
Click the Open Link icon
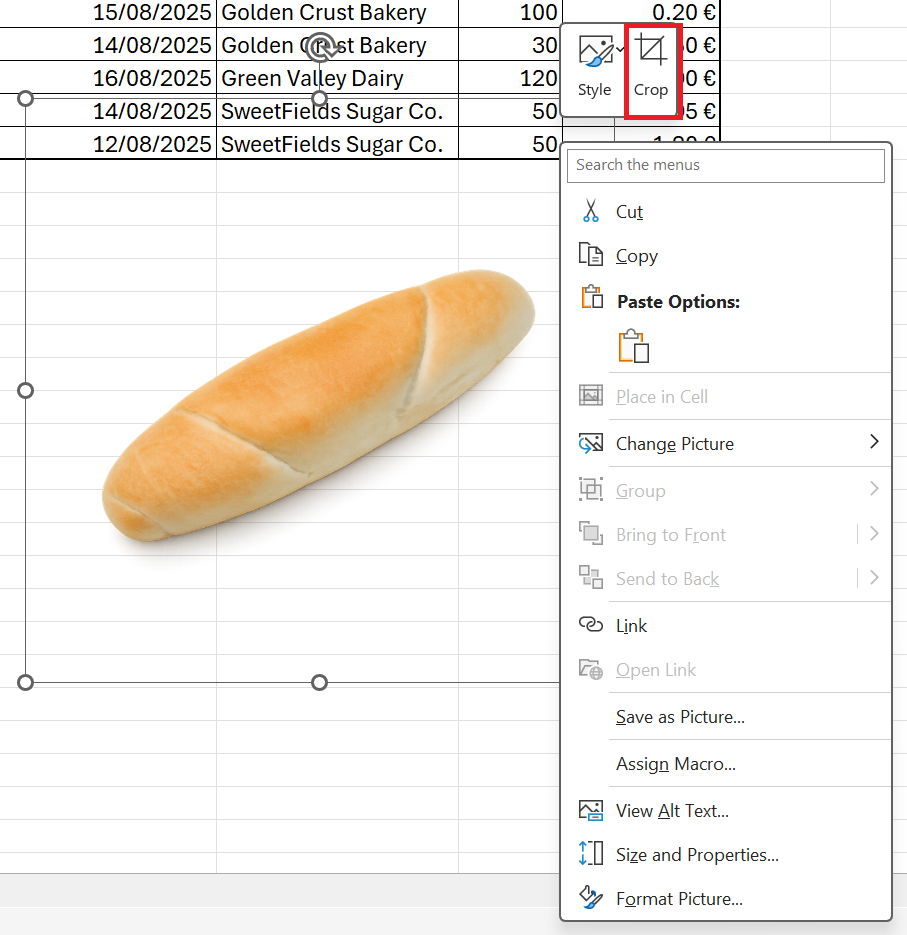[590, 669]
